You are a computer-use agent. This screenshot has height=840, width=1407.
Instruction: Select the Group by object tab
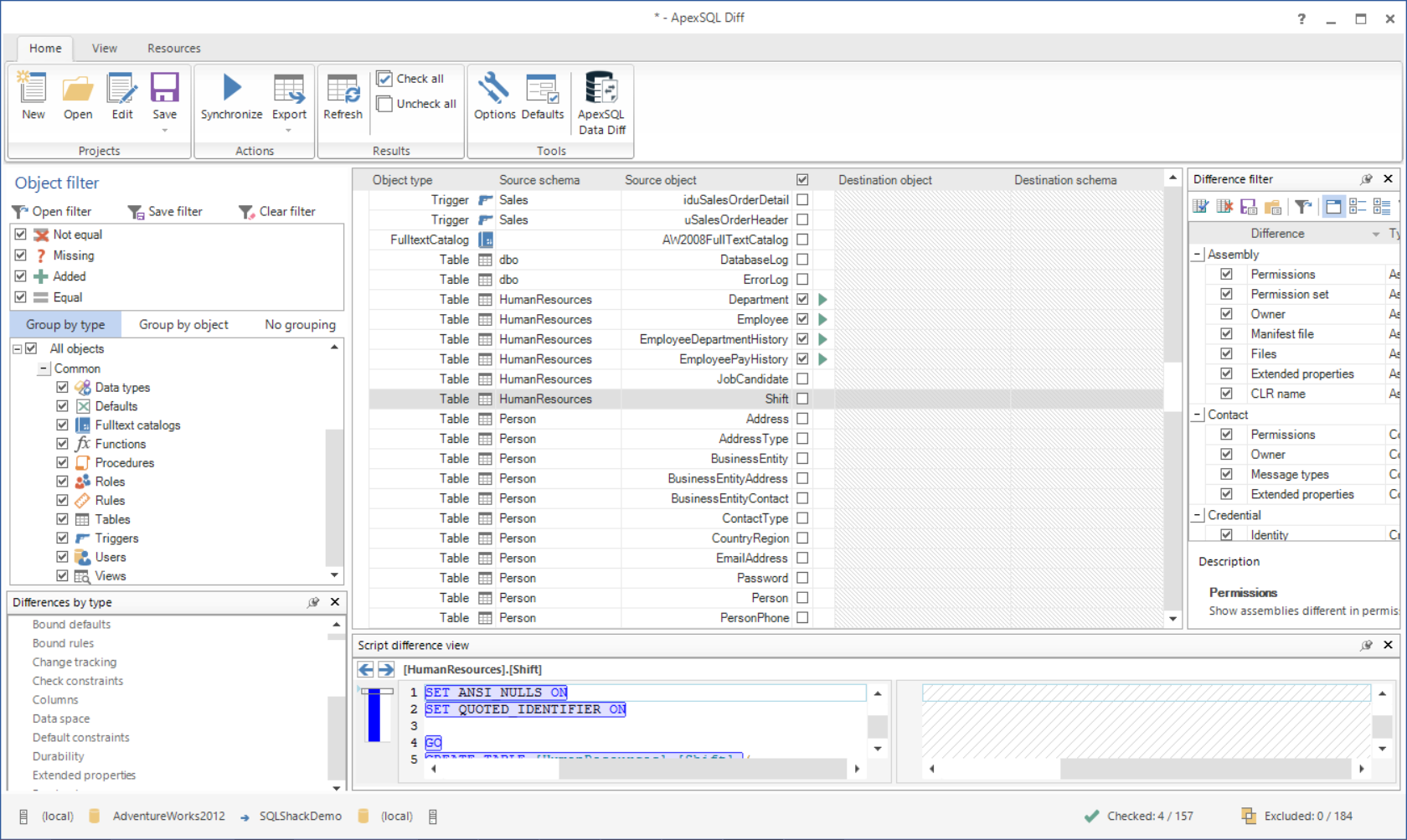click(x=183, y=325)
